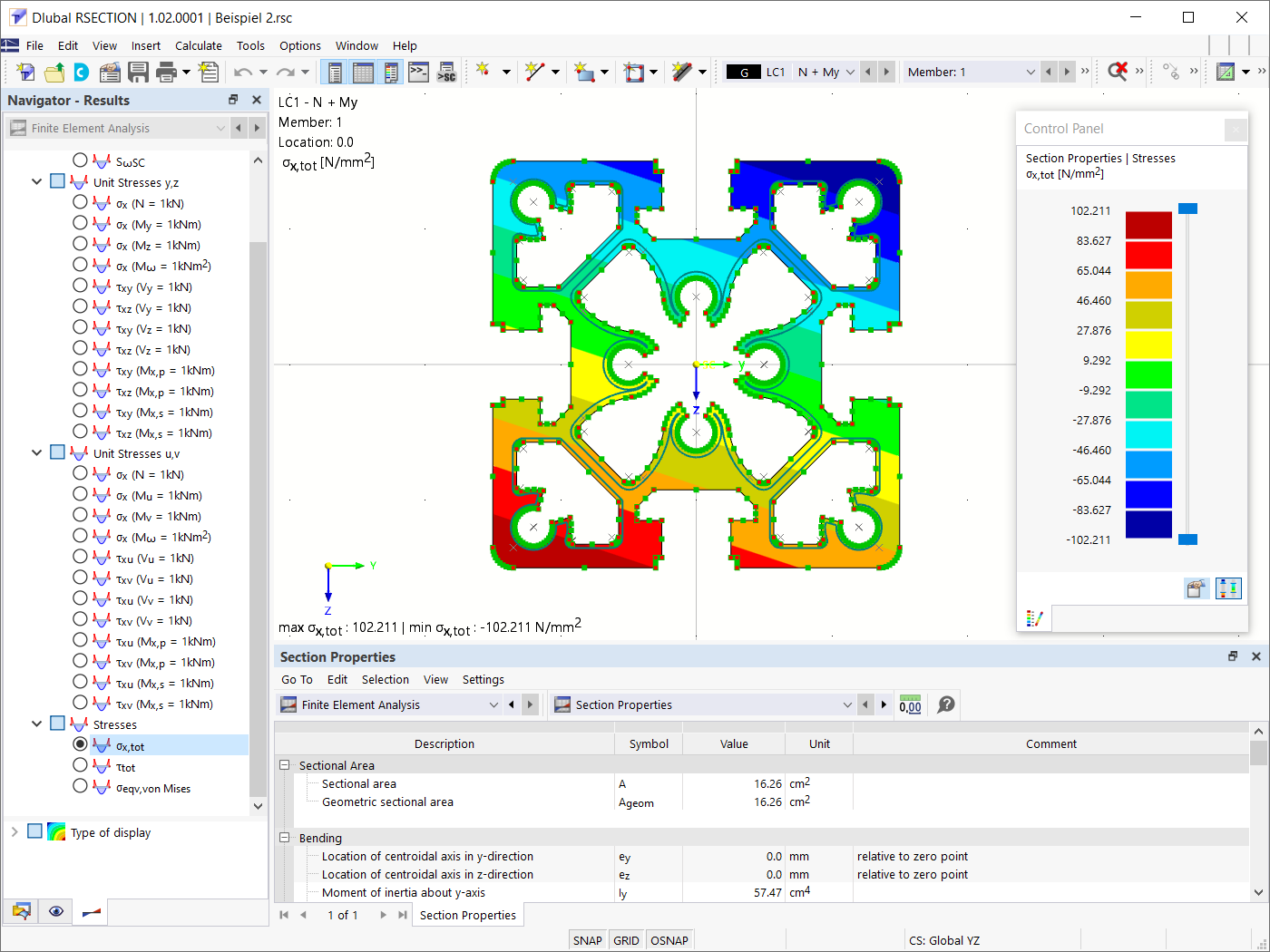Viewport: 1270px width, 952px height.
Task: Create a new printout report
Action: click(x=207, y=72)
